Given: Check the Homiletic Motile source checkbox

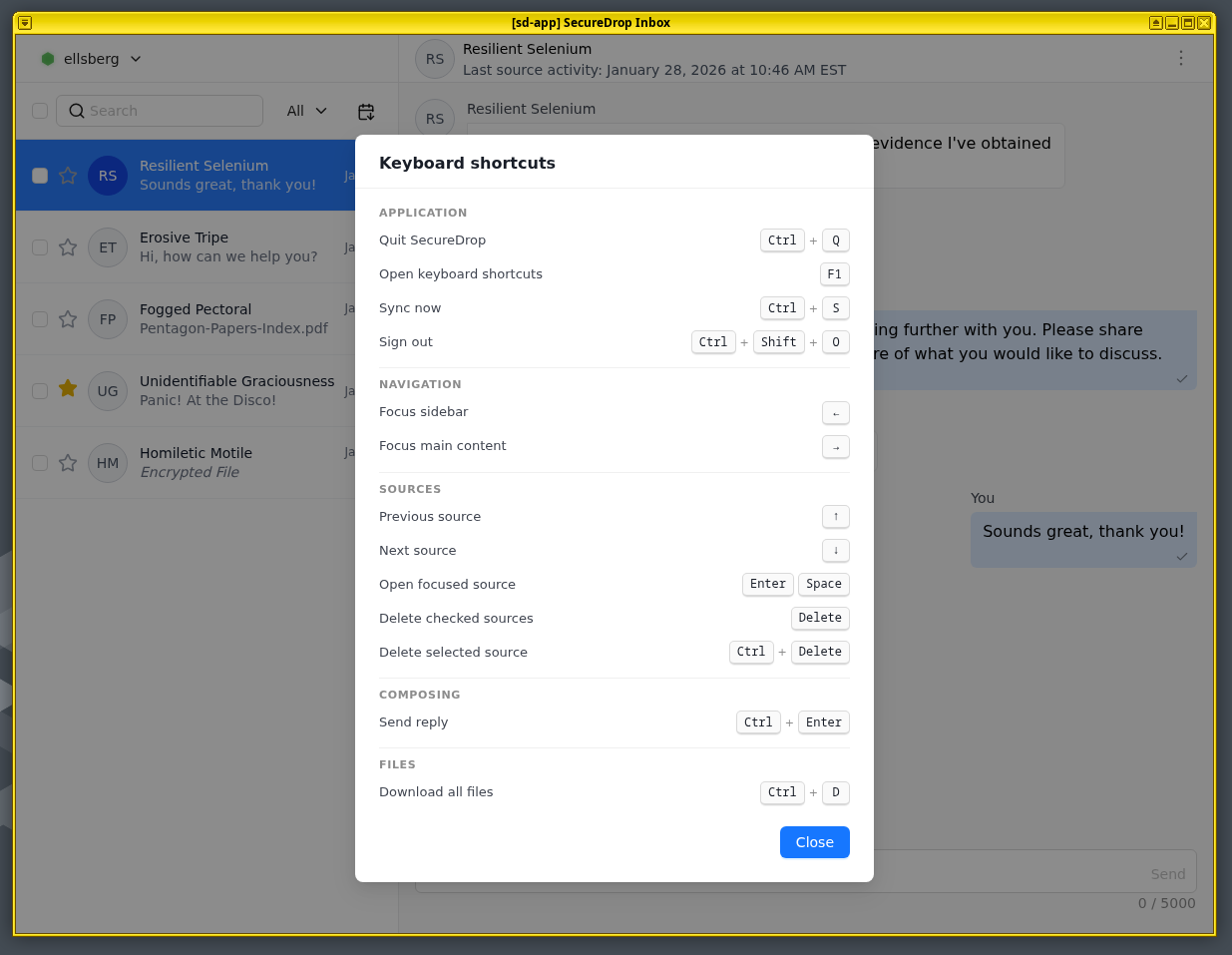Looking at the screenshot, I should tap(39, 463).
